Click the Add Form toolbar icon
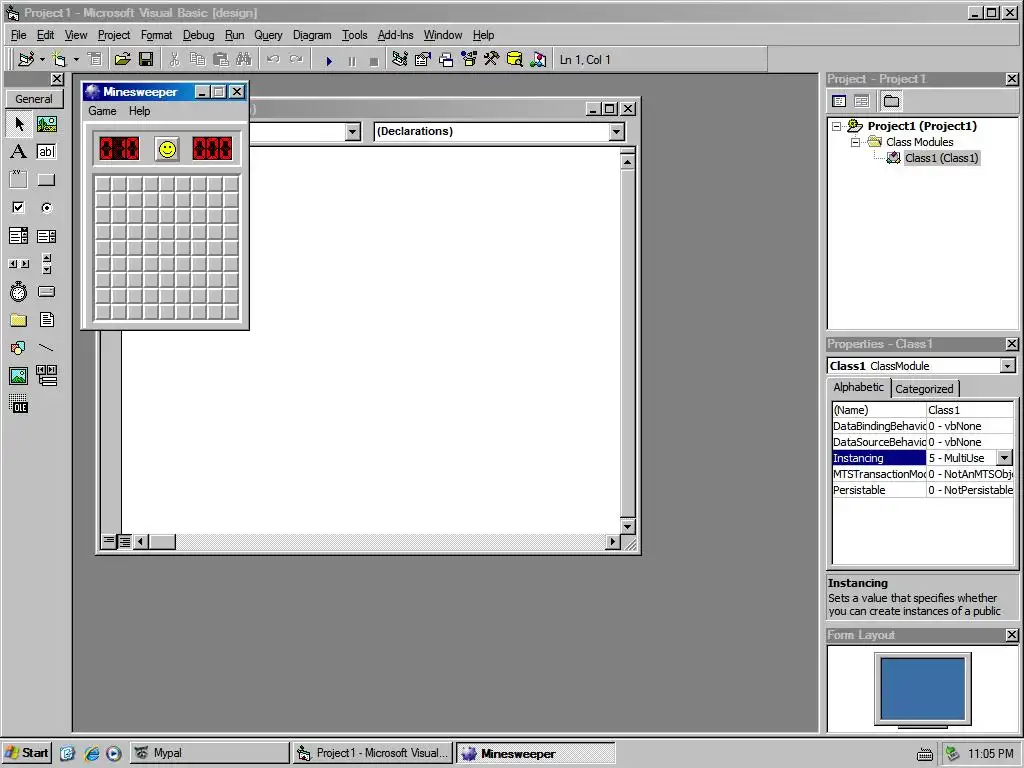 click(59, 59)
